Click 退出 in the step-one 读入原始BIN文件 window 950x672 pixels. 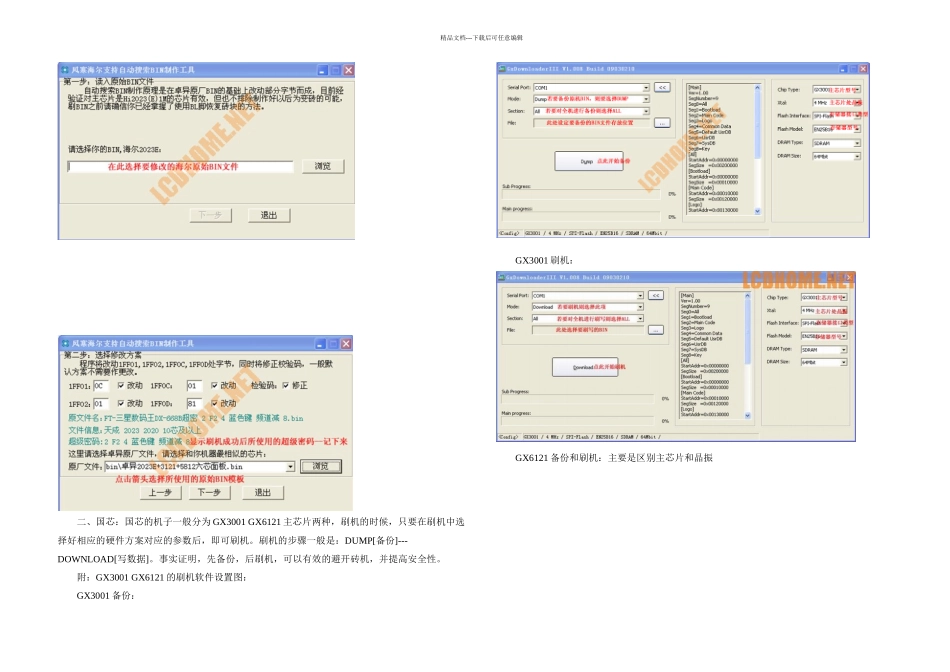[269, 215]
